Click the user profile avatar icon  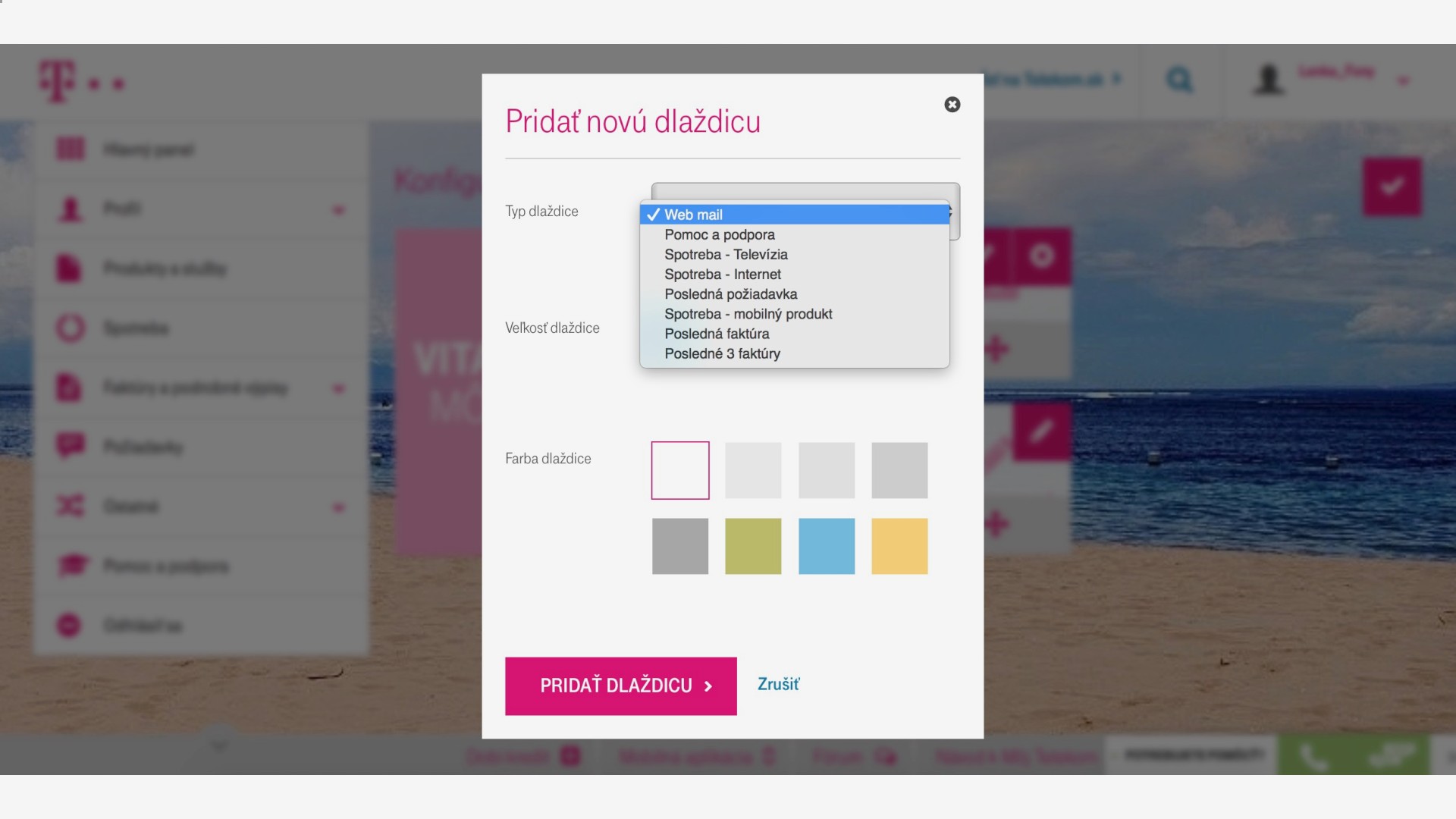(1269, 80)
